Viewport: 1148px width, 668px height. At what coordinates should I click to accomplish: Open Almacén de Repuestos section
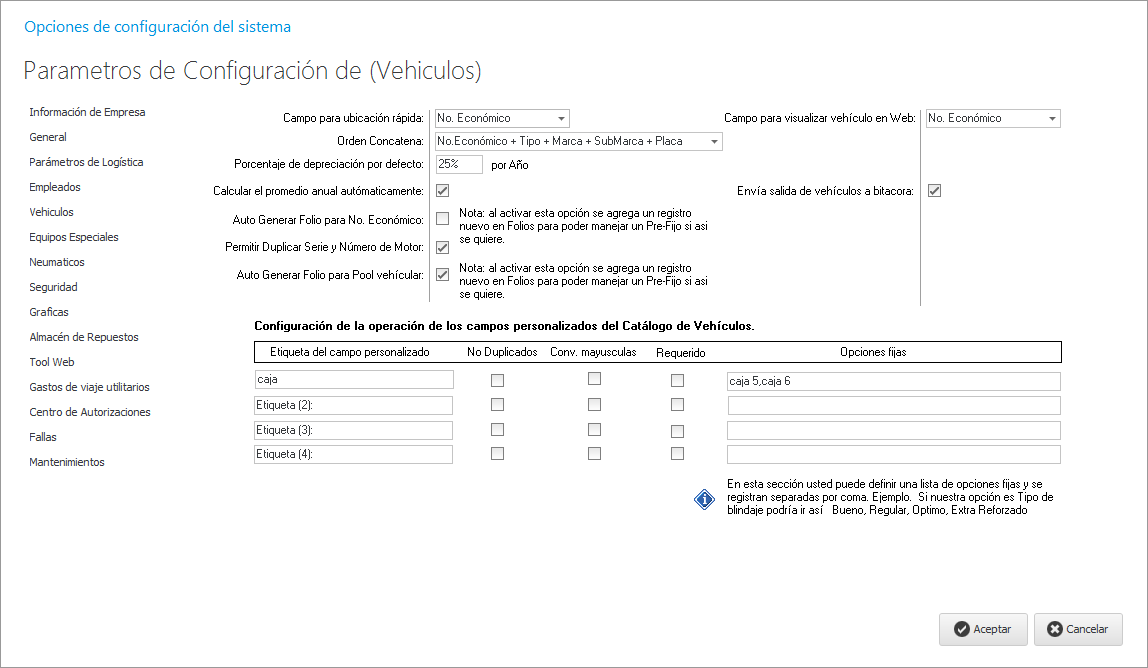84,337
